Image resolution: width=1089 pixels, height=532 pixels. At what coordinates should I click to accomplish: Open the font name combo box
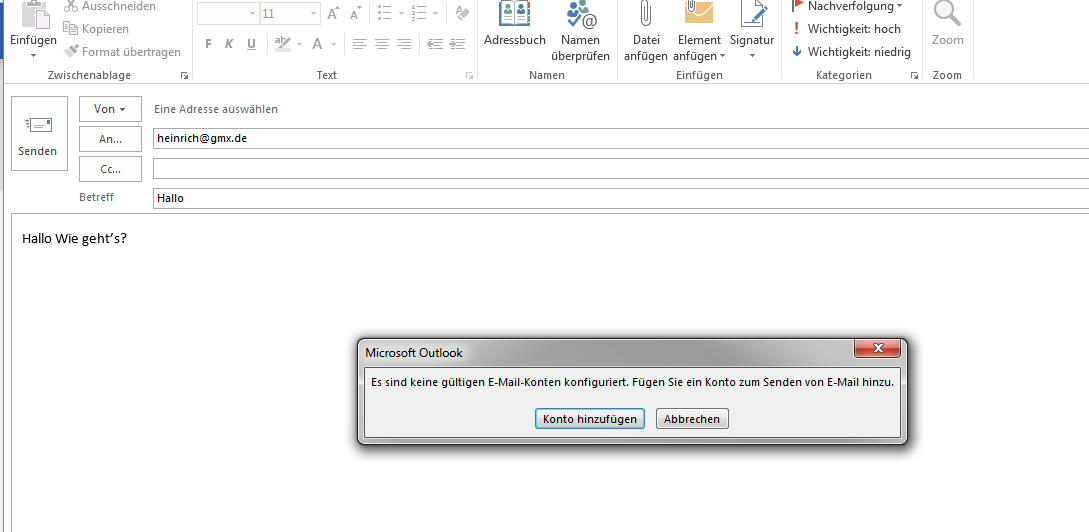tap(228, 13)
